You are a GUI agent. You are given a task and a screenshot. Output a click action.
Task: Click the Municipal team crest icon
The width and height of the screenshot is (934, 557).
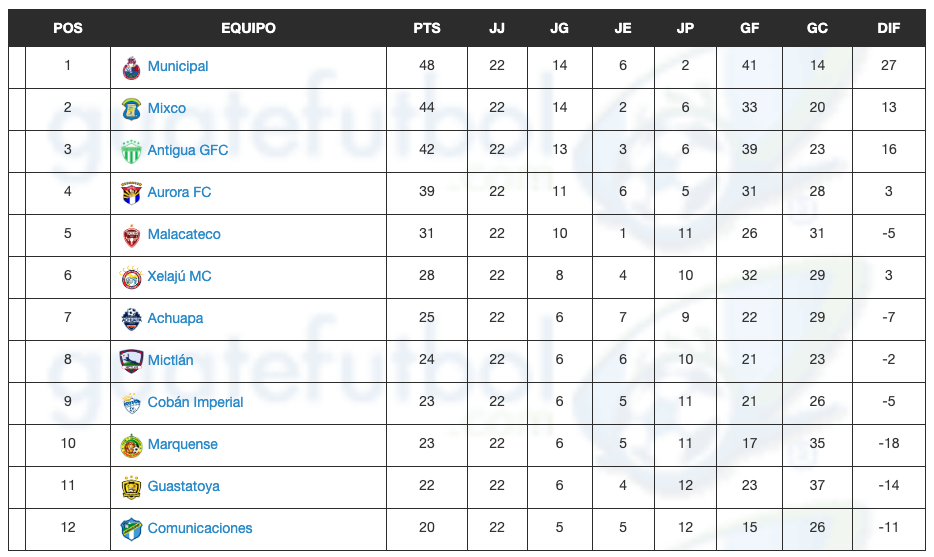[131, 67]
